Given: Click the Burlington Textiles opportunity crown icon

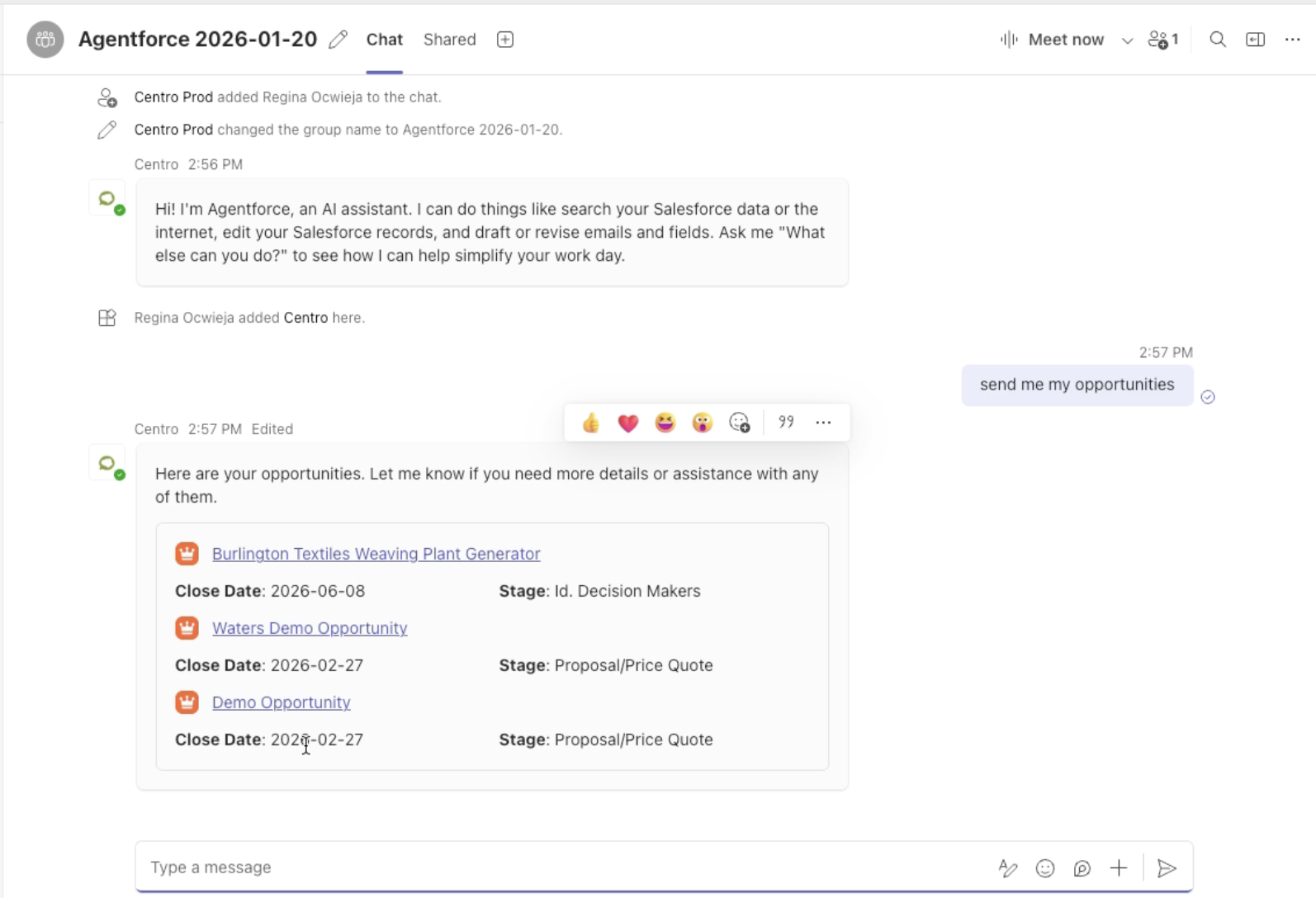Looking at the screenshot, I should [x=187, y=554].
